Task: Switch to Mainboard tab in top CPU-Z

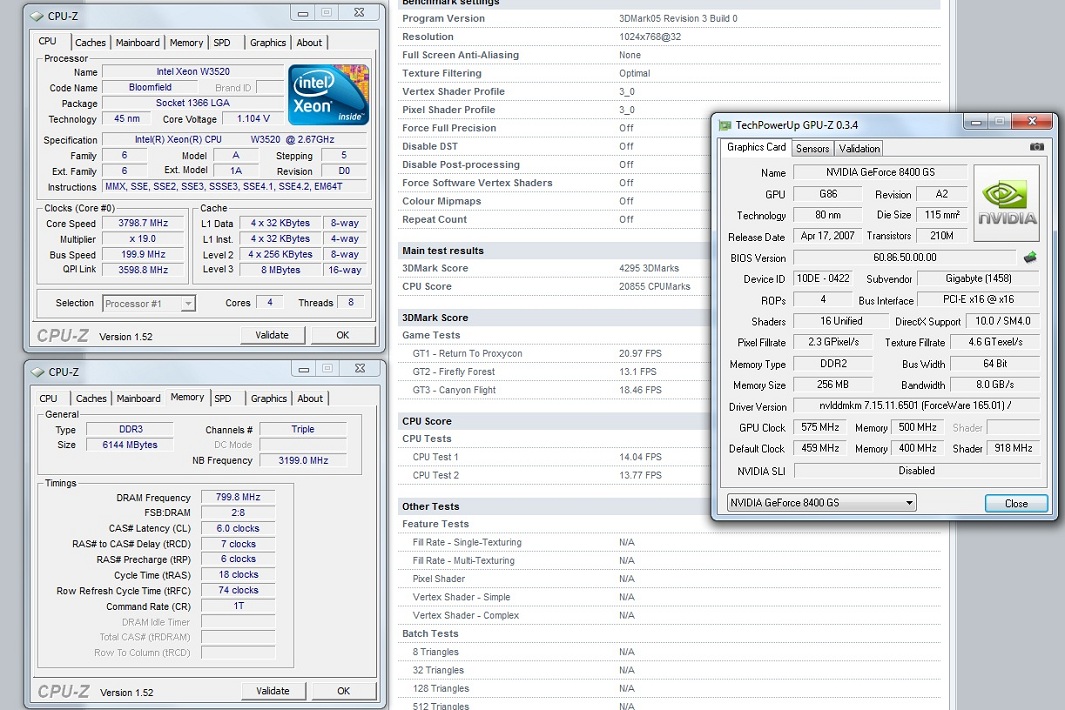Action: [x=138, y=42]
